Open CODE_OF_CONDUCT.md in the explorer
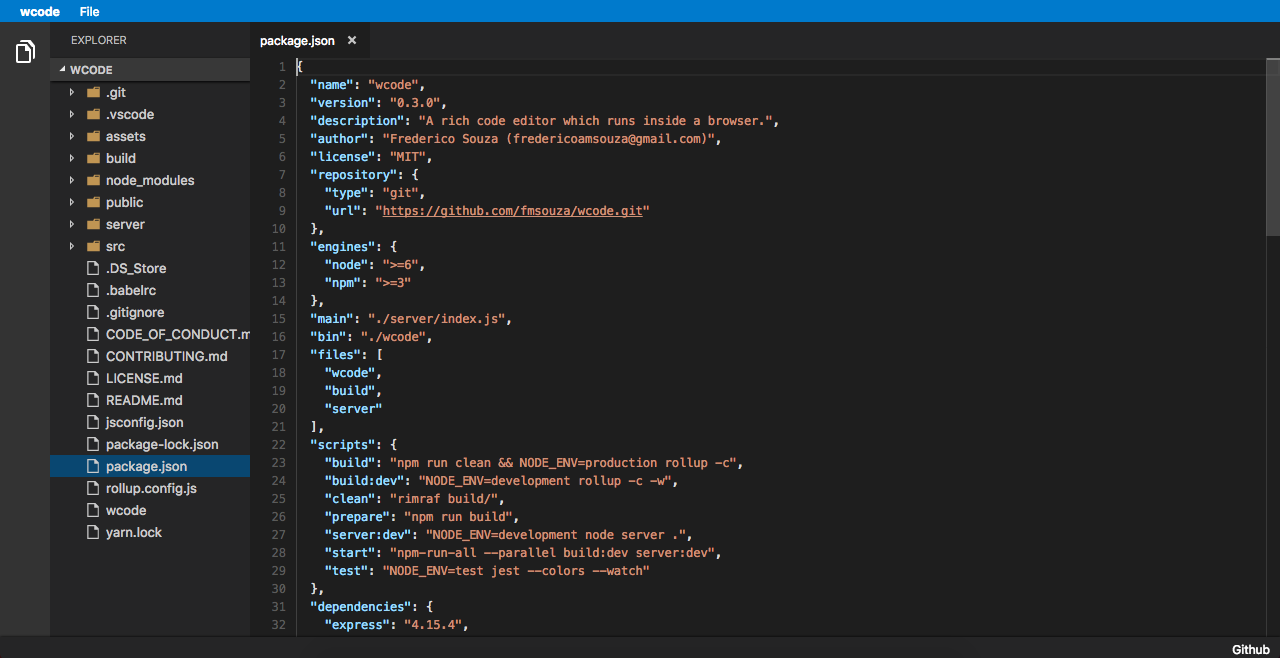 [x=150, y=334]
